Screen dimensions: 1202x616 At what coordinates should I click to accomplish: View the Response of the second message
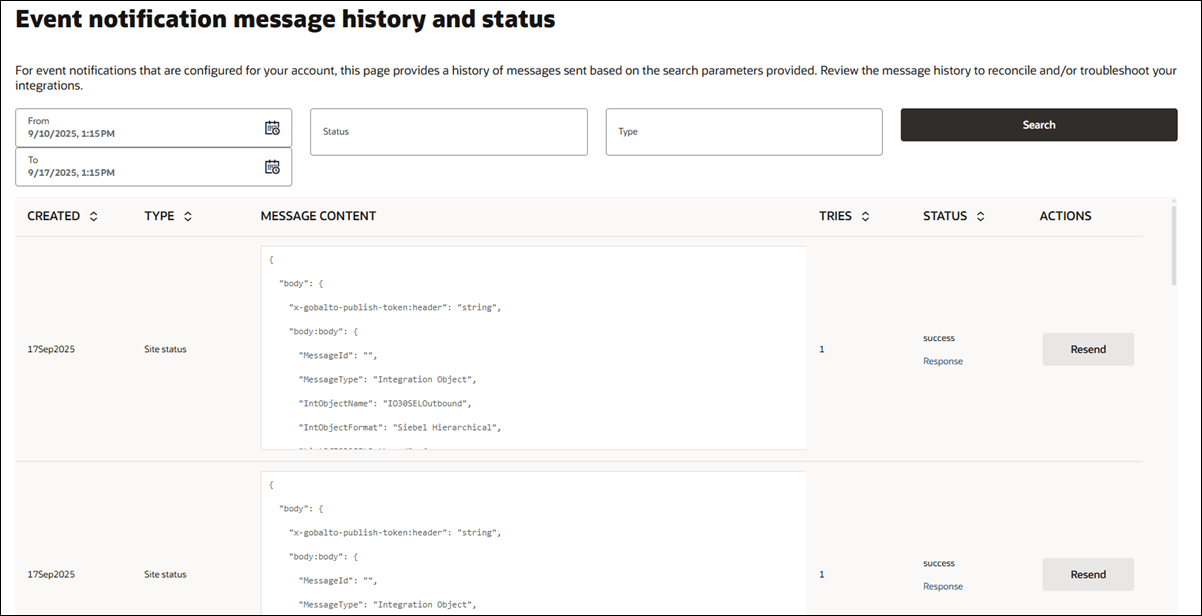[942, 586]
